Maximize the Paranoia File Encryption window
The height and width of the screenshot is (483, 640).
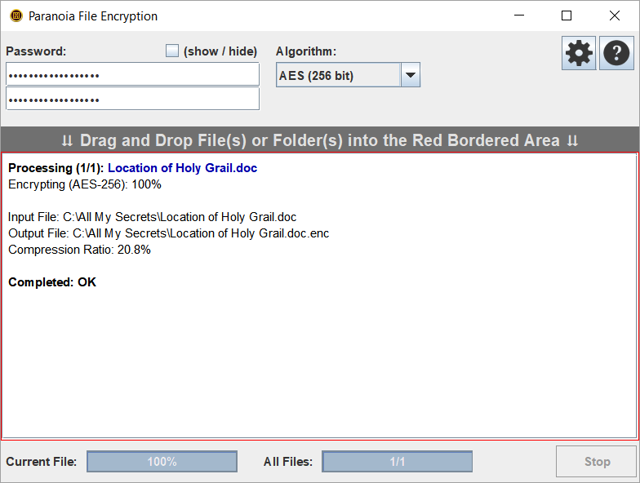[x=566, y=16]
